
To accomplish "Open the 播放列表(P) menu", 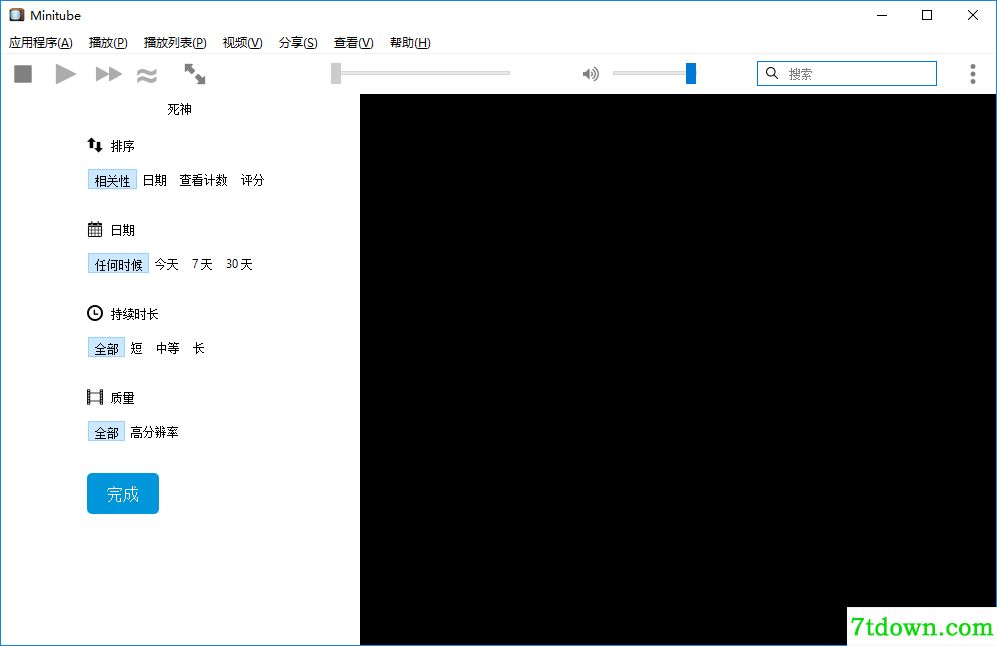I will [175, 43].
